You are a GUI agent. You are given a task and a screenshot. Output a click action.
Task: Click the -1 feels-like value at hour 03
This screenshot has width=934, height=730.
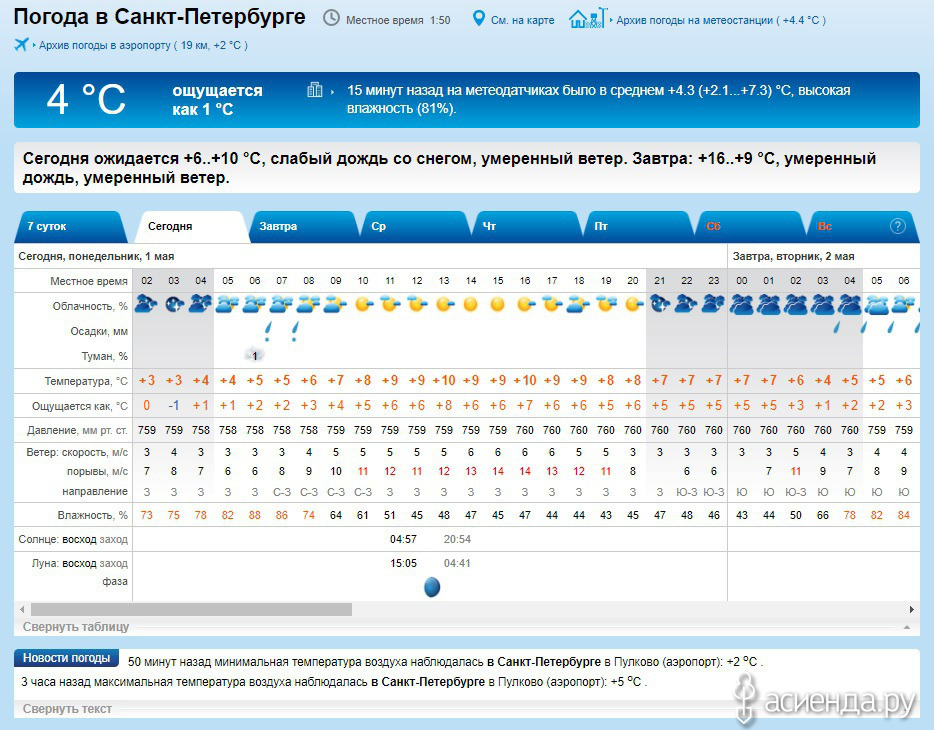click(173, 405)
